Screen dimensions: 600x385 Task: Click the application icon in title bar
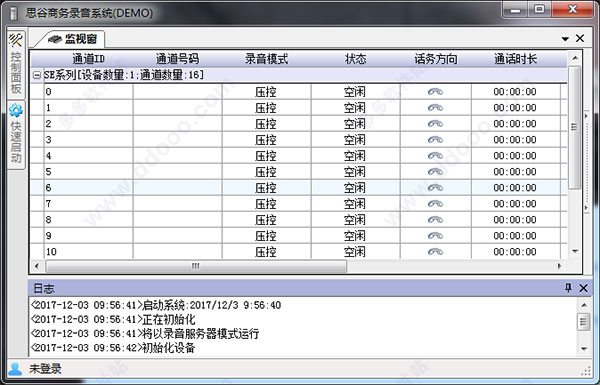coord(14,14)
